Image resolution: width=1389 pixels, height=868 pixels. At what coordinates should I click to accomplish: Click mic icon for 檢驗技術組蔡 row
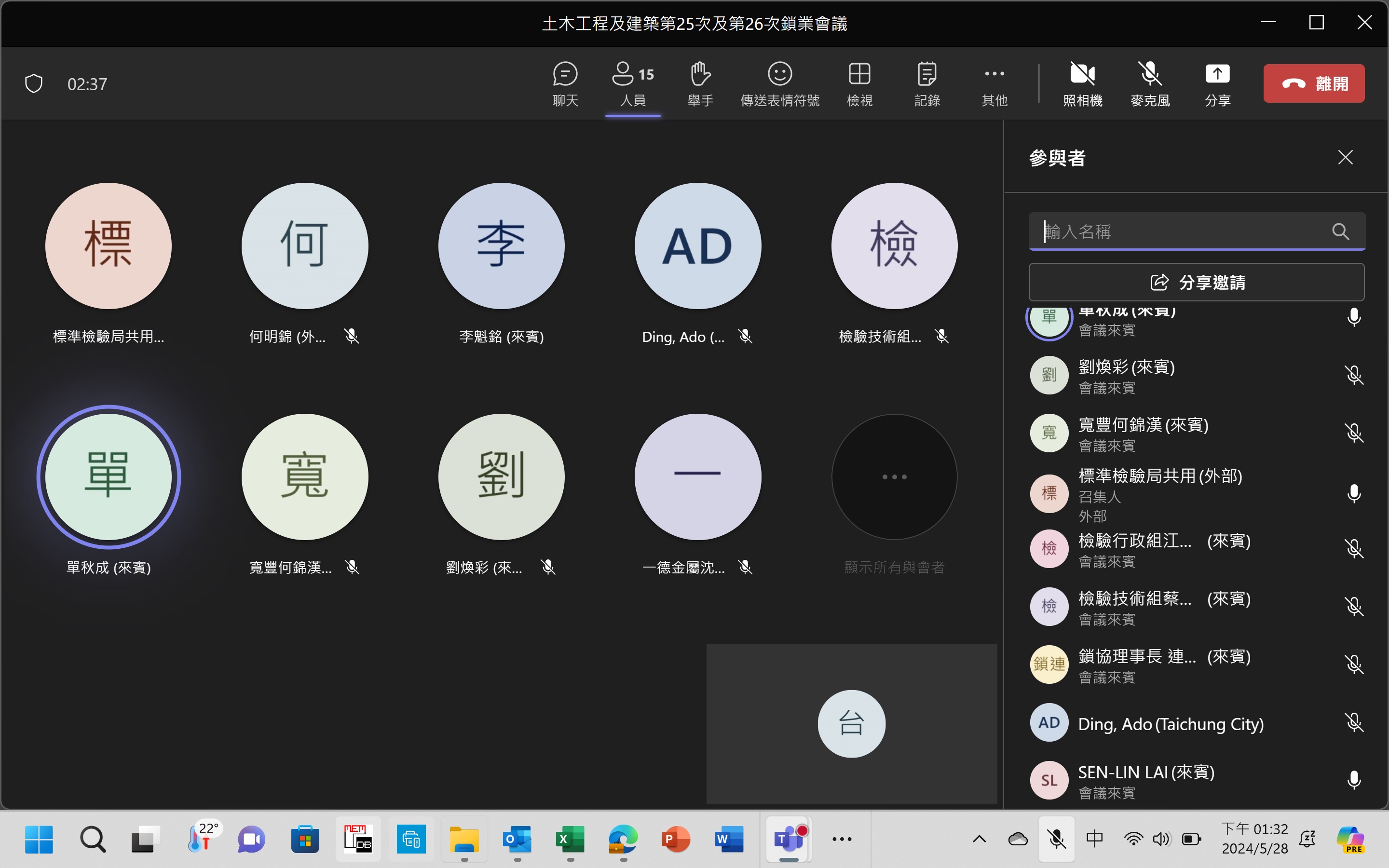point(1354,607)
